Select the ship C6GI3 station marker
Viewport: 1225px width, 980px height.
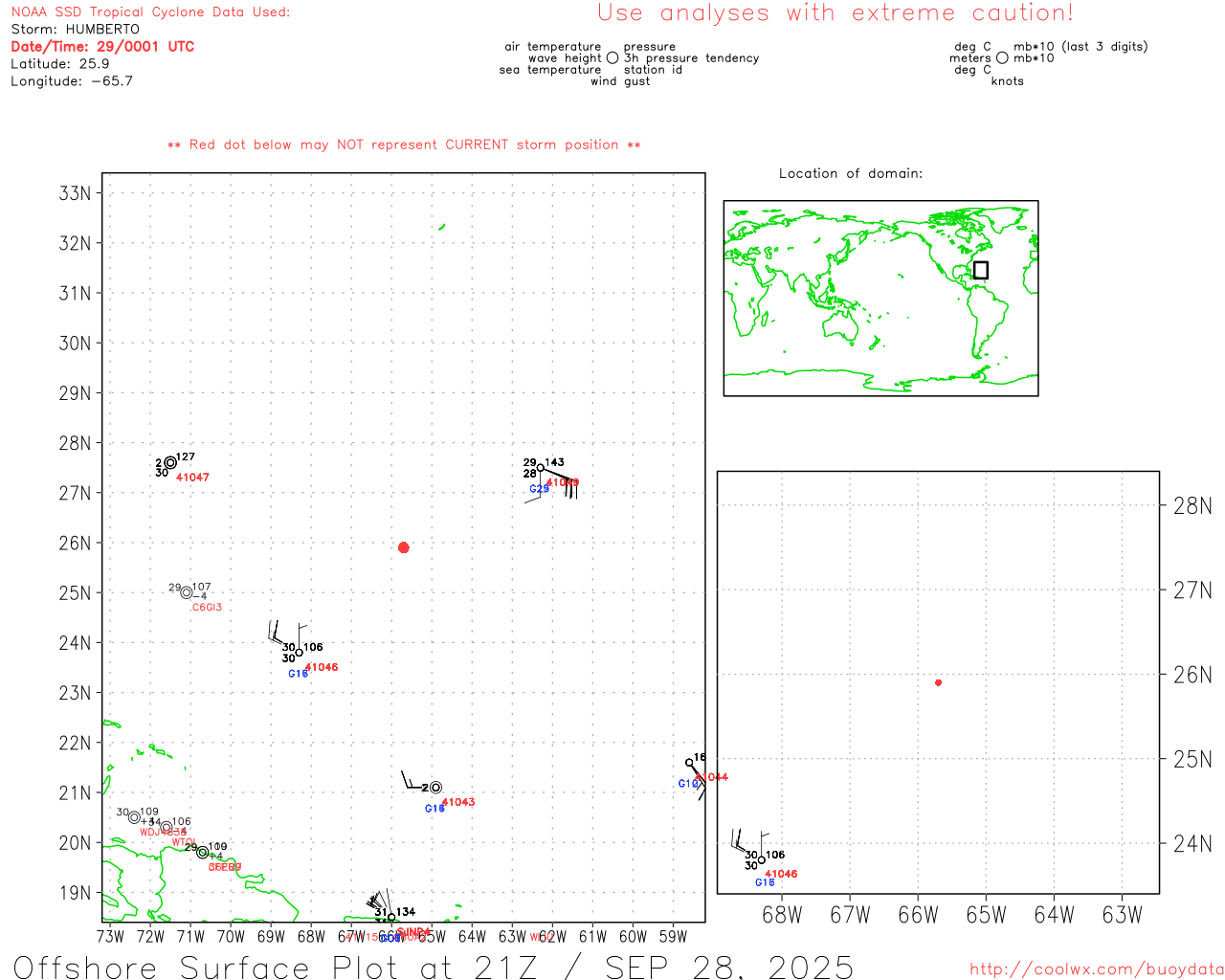click(187, 592)
